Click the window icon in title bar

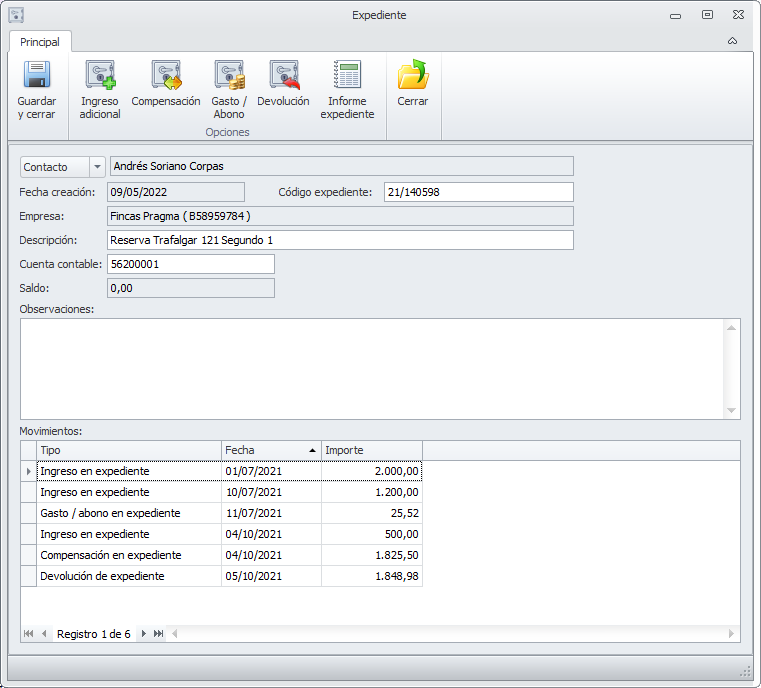pyautogui.click(x=16, y=15)
